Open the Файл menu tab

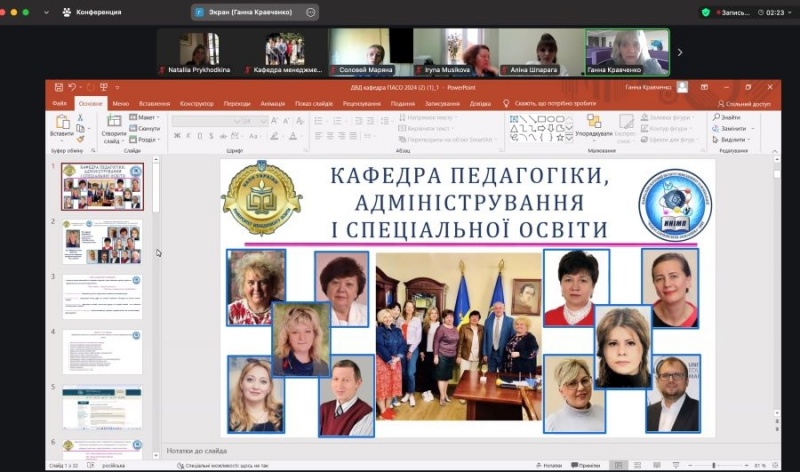[59, 103]
